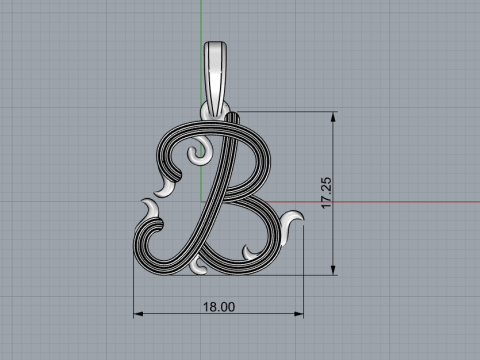Select the 17.25 height dimension text

coord(327,193)
